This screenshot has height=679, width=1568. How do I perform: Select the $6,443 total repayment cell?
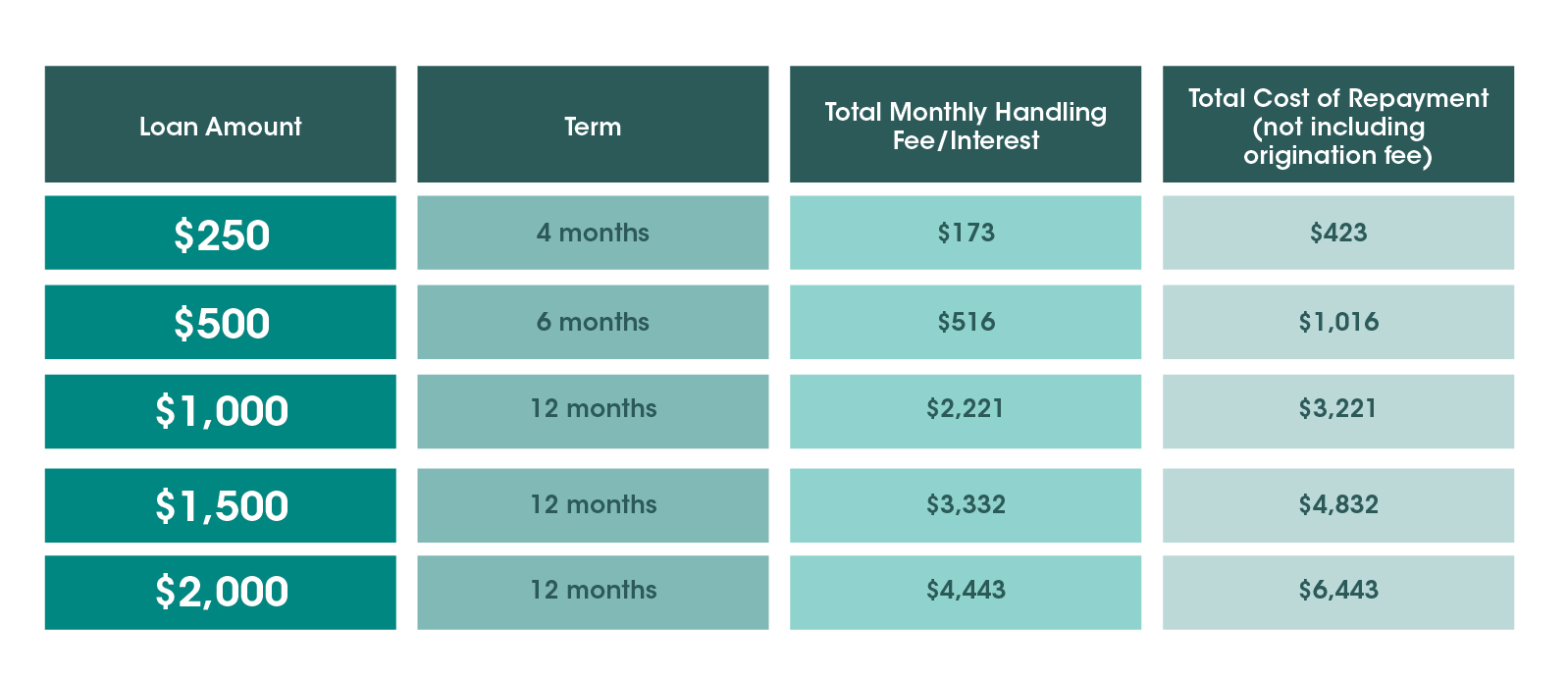(x=1338, y=593)
